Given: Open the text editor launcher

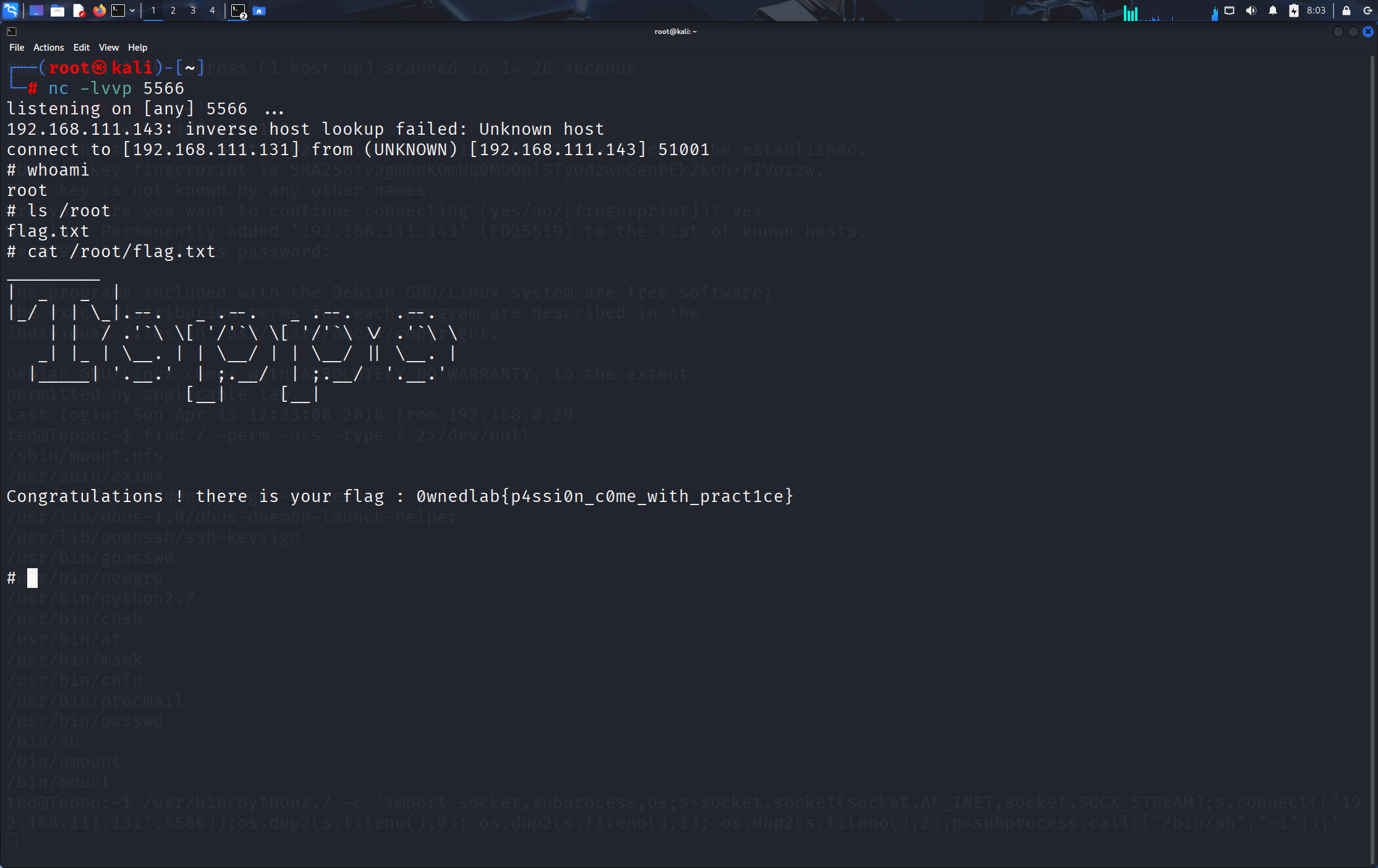Looking at the screenshot, I should (79, 11).
